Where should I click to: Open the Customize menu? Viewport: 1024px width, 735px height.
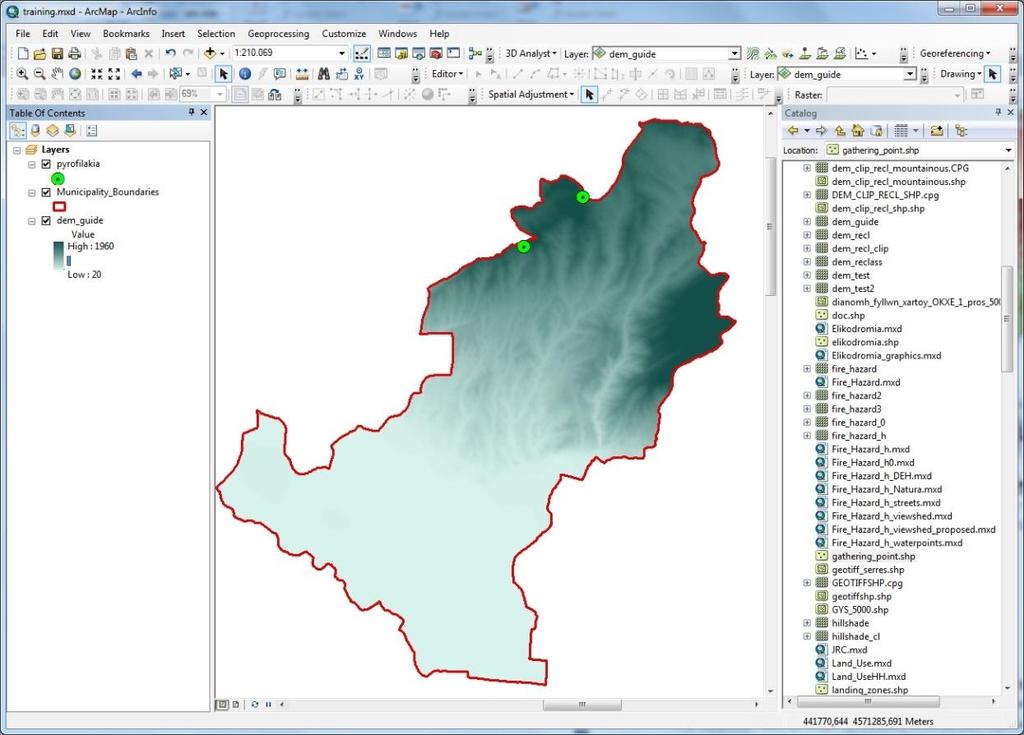pyautogui.click(x=344, y=33)
